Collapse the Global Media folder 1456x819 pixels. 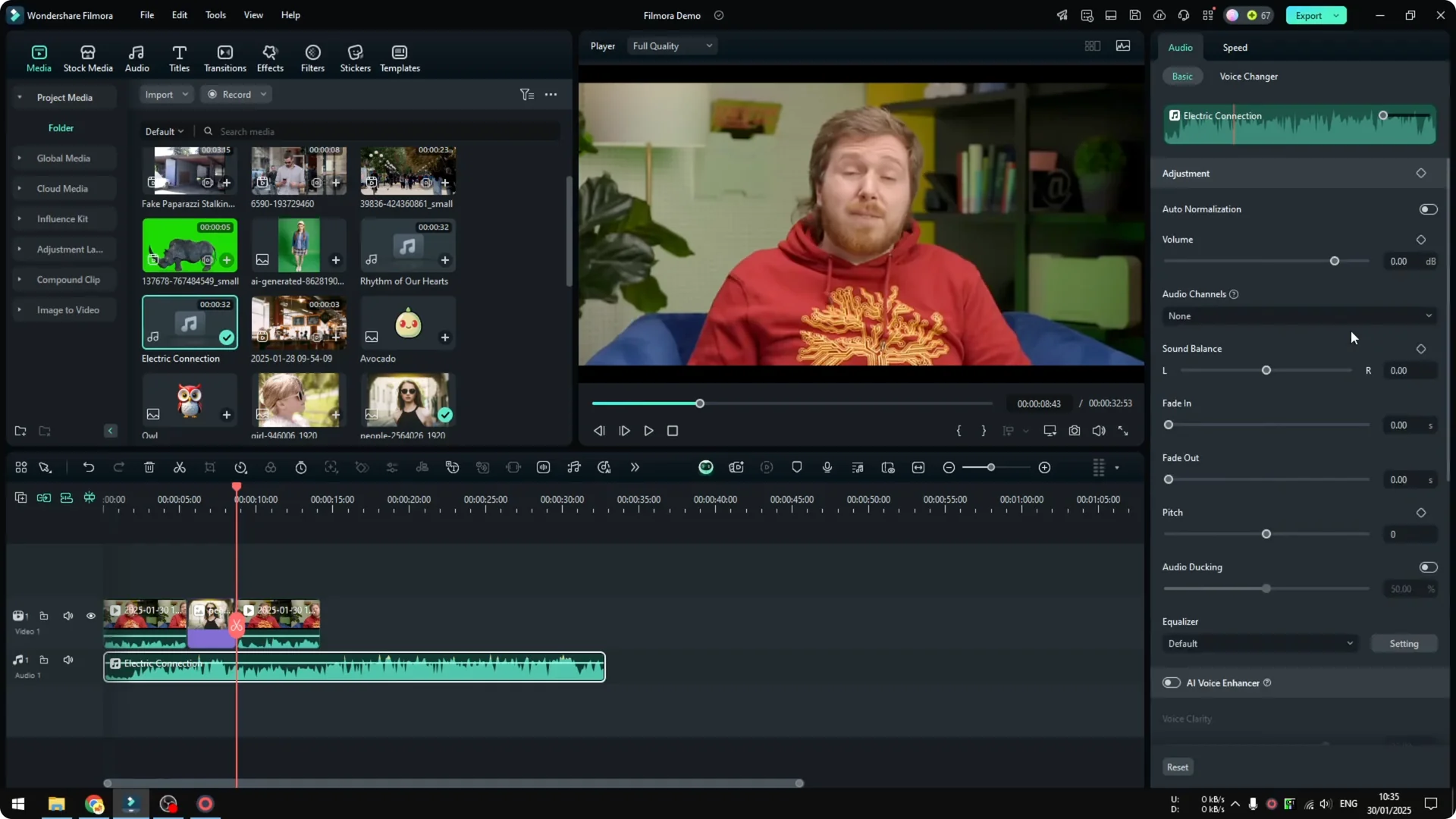tap(18, 158)
